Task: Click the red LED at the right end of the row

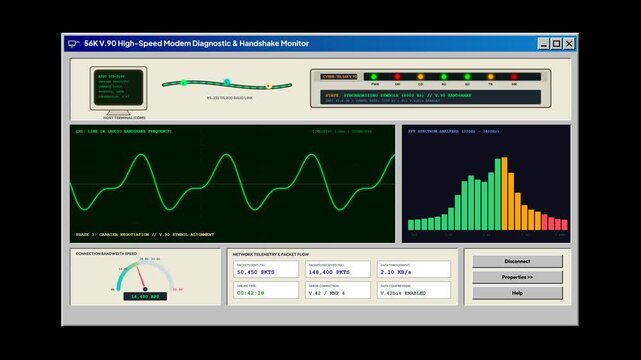Action: tap(514, 76)
